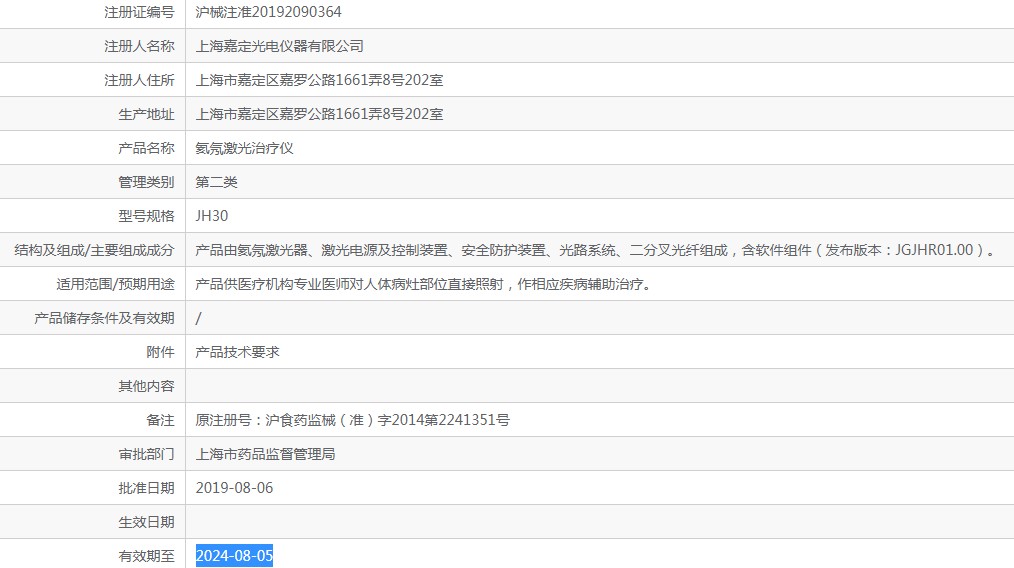This screenshot has width=1014, height=568.
Task: Click the 备注 label
Action: 160,421
